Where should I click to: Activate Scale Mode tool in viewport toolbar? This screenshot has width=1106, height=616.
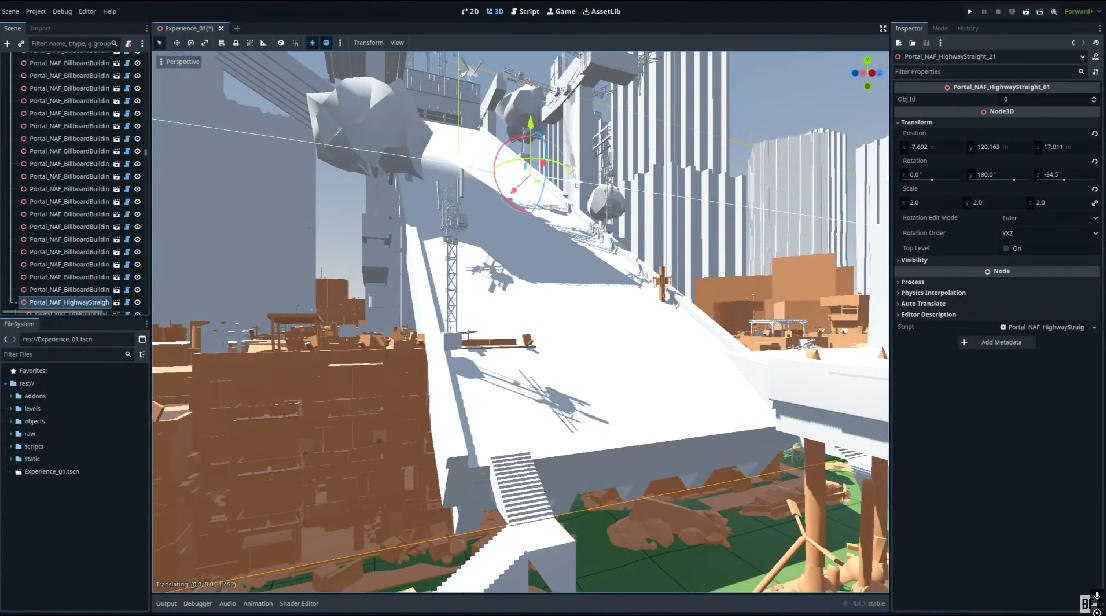coord(205,42)
